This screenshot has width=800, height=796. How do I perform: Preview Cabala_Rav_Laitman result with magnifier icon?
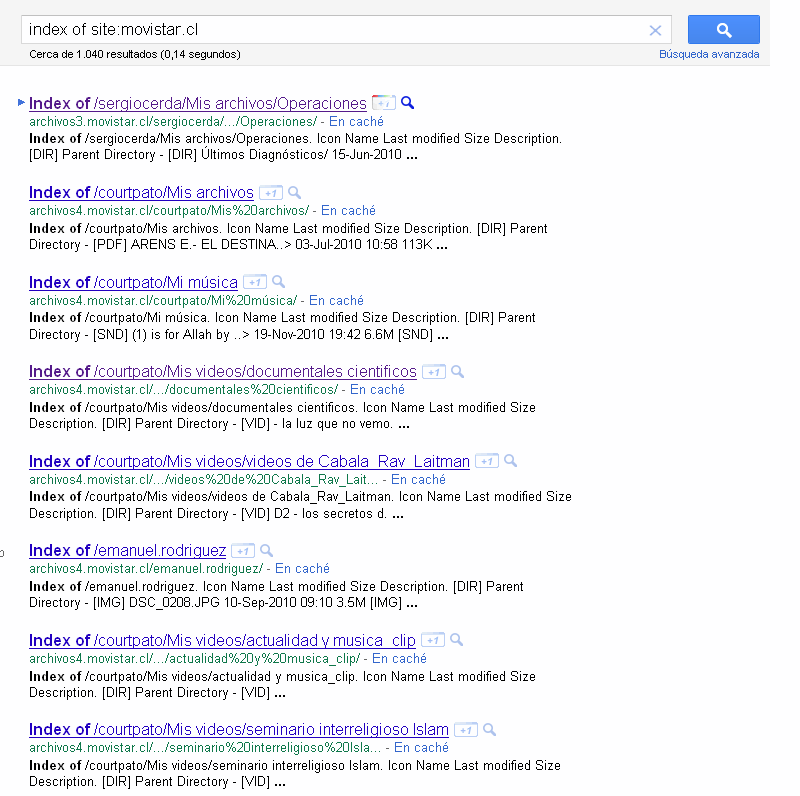[x=510, y=461]
